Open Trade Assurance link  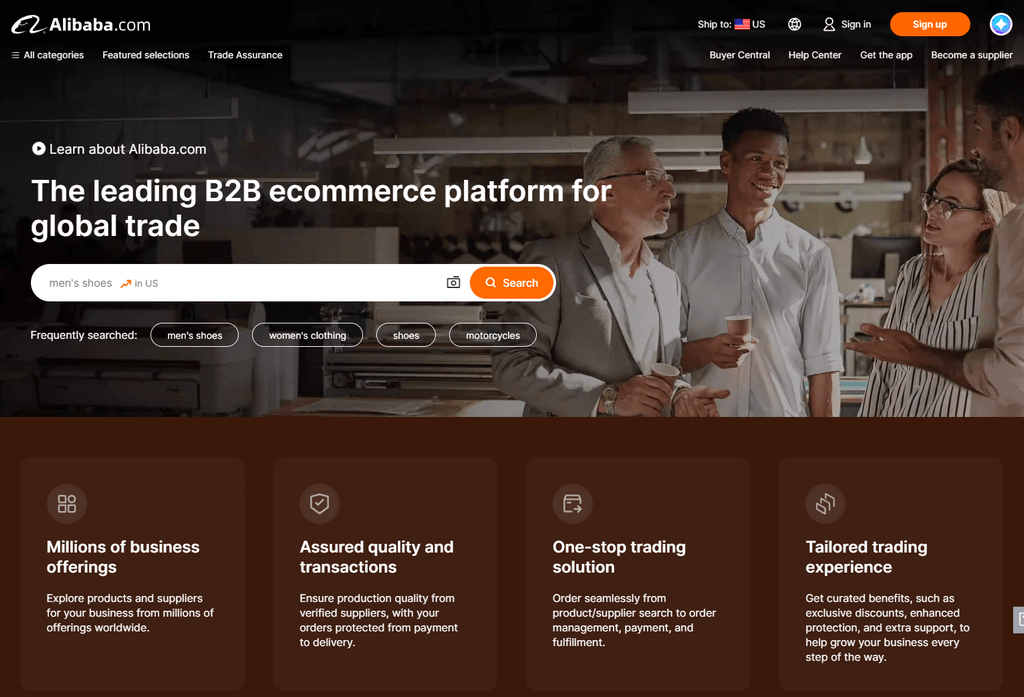[245, 55]
